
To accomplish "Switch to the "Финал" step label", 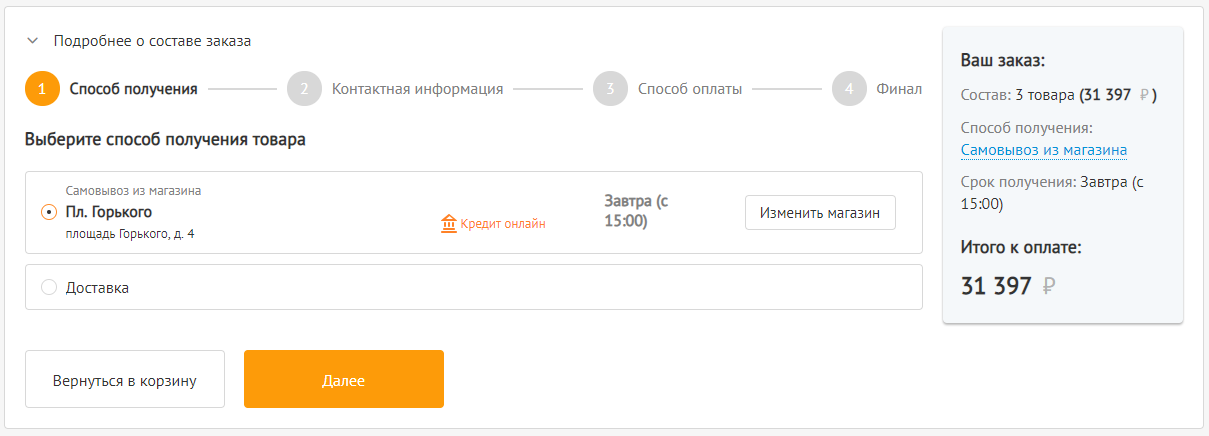I will [x=899, y=89].
